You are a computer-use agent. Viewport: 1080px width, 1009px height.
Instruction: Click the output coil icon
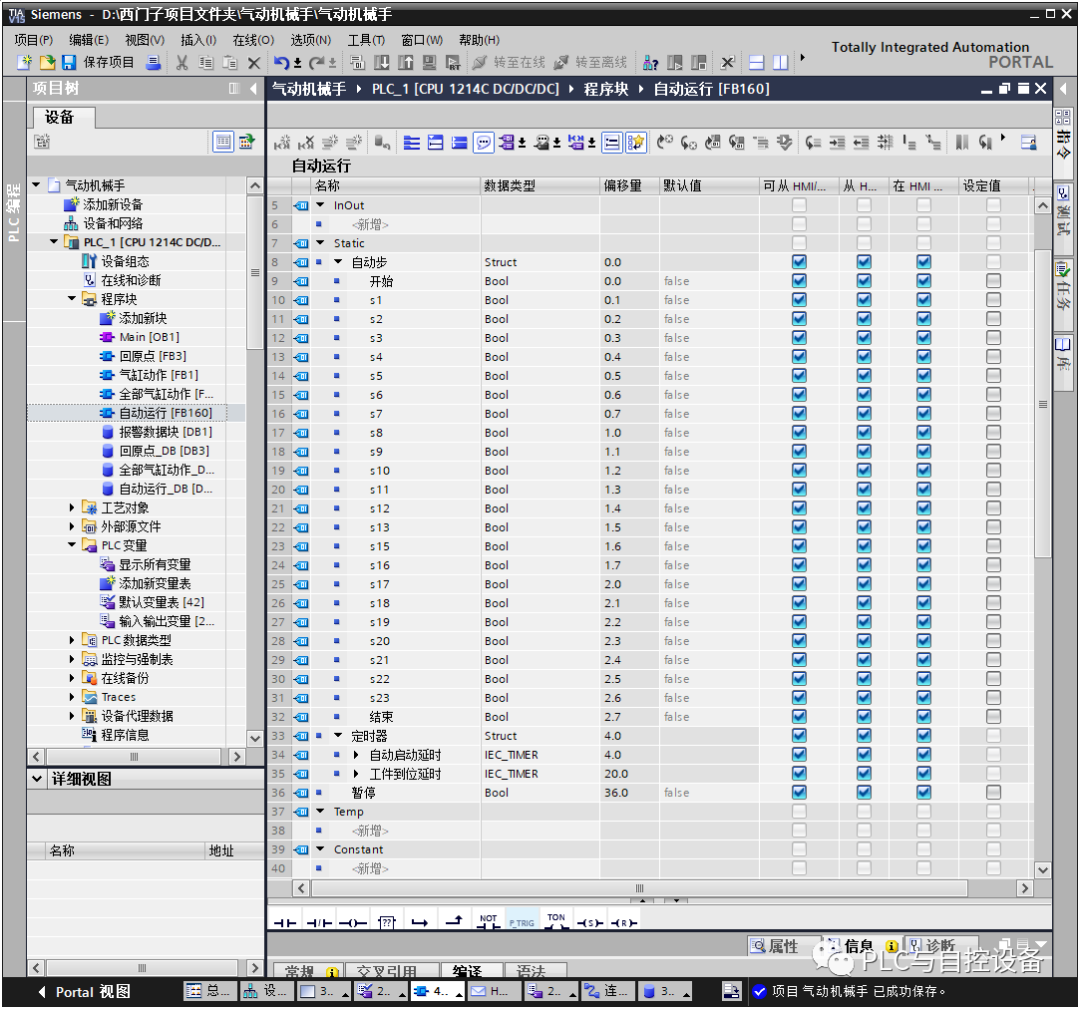[353, 922]
